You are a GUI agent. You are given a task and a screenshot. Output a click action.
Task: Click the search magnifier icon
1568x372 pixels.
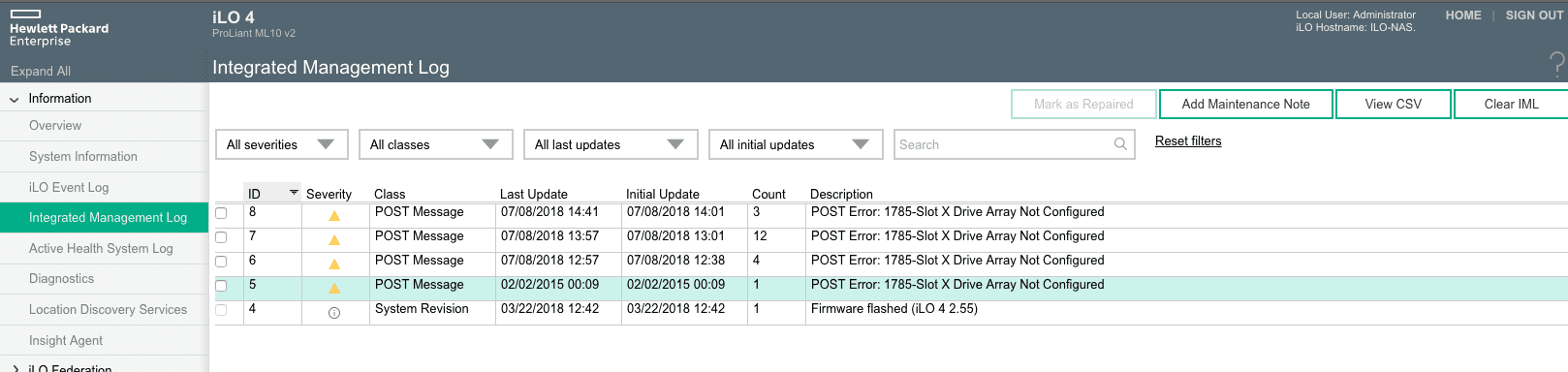1120,144
